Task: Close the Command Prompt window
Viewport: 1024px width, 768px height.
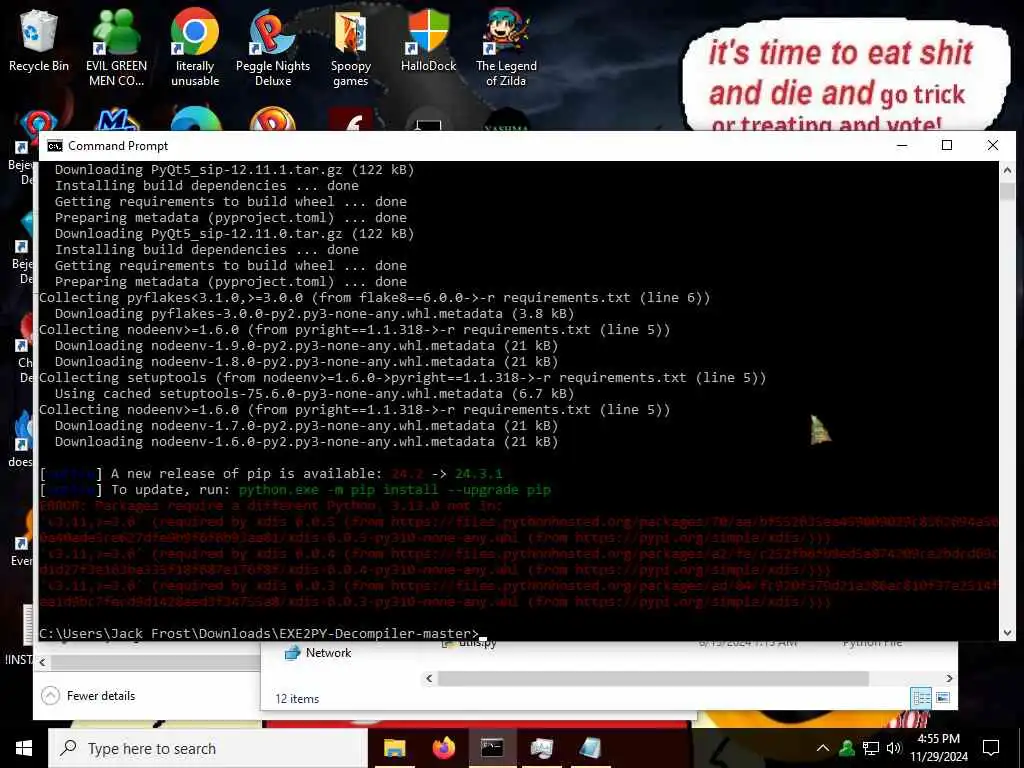Action: point(993,146)
